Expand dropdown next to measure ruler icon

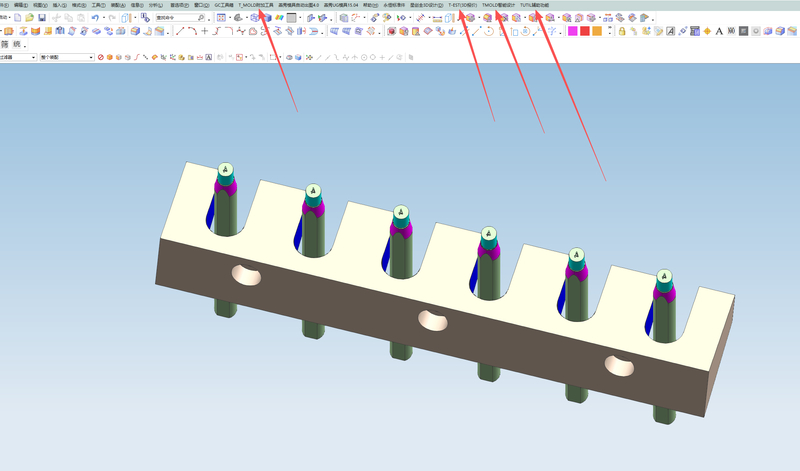point(429,18)
